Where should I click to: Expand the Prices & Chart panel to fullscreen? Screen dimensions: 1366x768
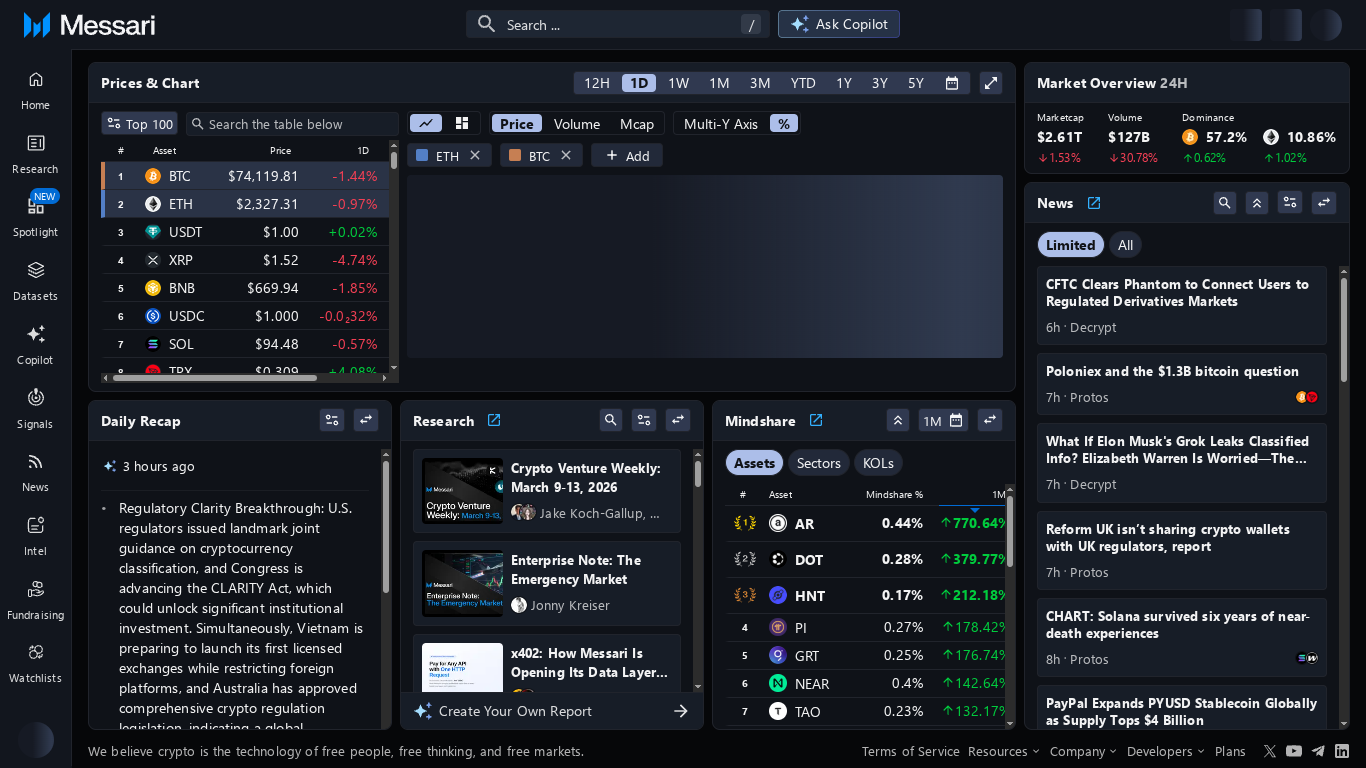coord(990,83)
